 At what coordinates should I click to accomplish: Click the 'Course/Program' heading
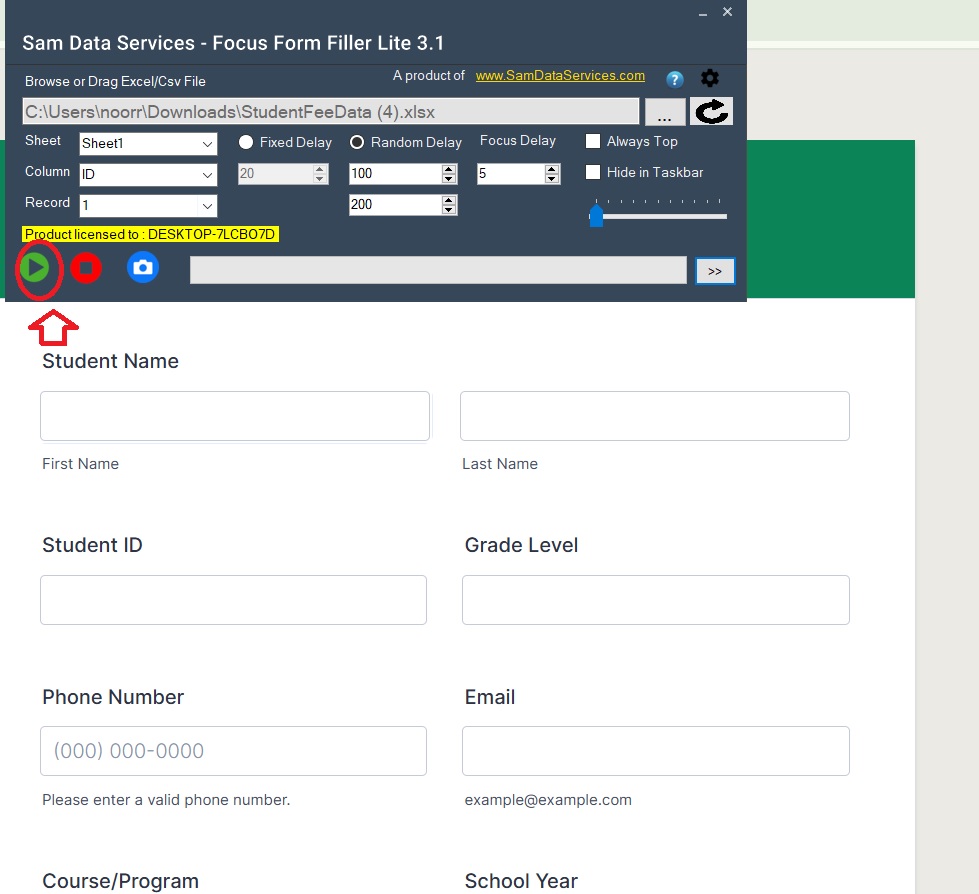(121, 881)
